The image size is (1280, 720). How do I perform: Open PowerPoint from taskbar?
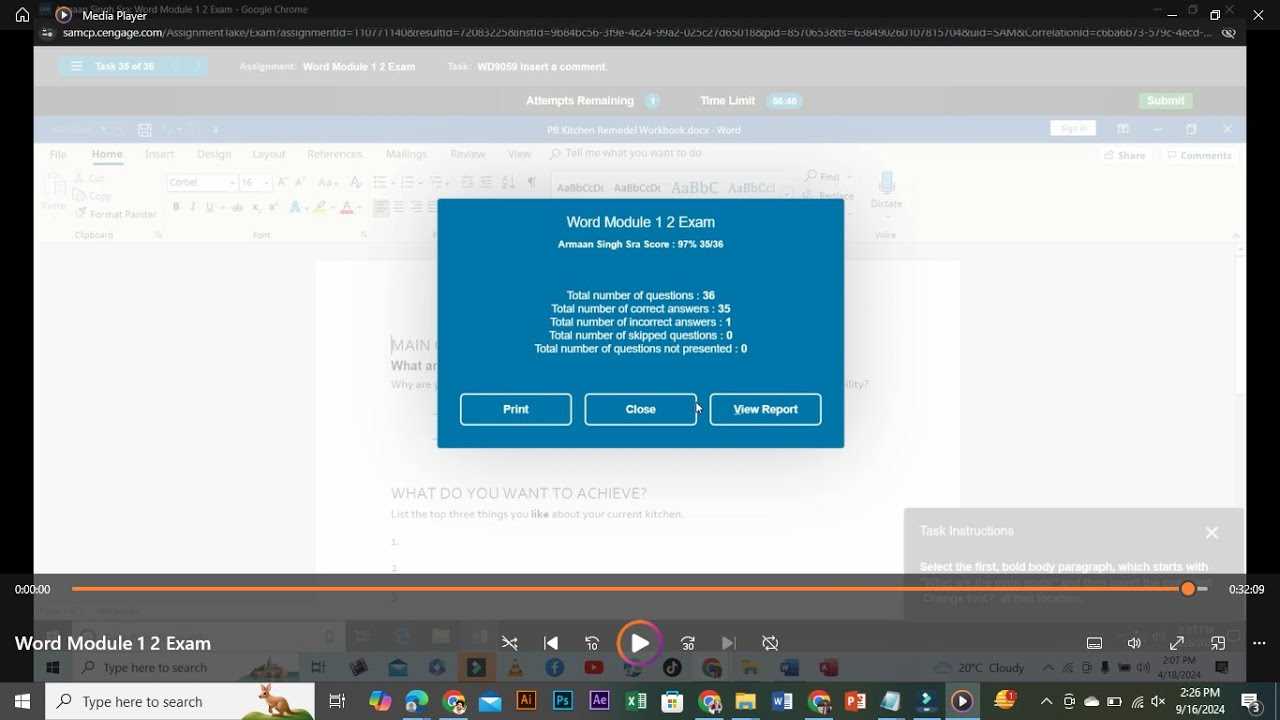click(855, 701)
